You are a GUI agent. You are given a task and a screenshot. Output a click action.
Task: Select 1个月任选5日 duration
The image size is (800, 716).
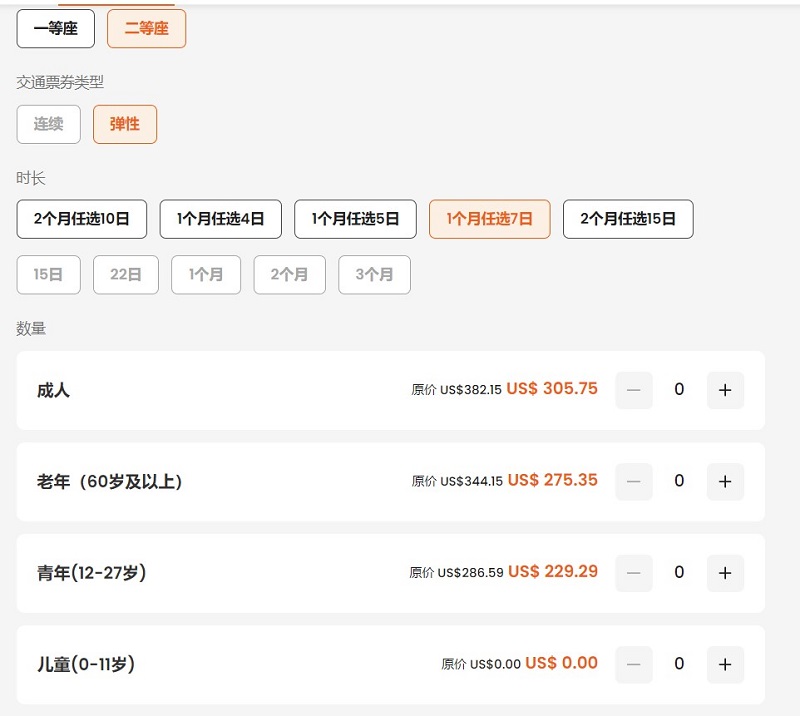click(355, 219)
